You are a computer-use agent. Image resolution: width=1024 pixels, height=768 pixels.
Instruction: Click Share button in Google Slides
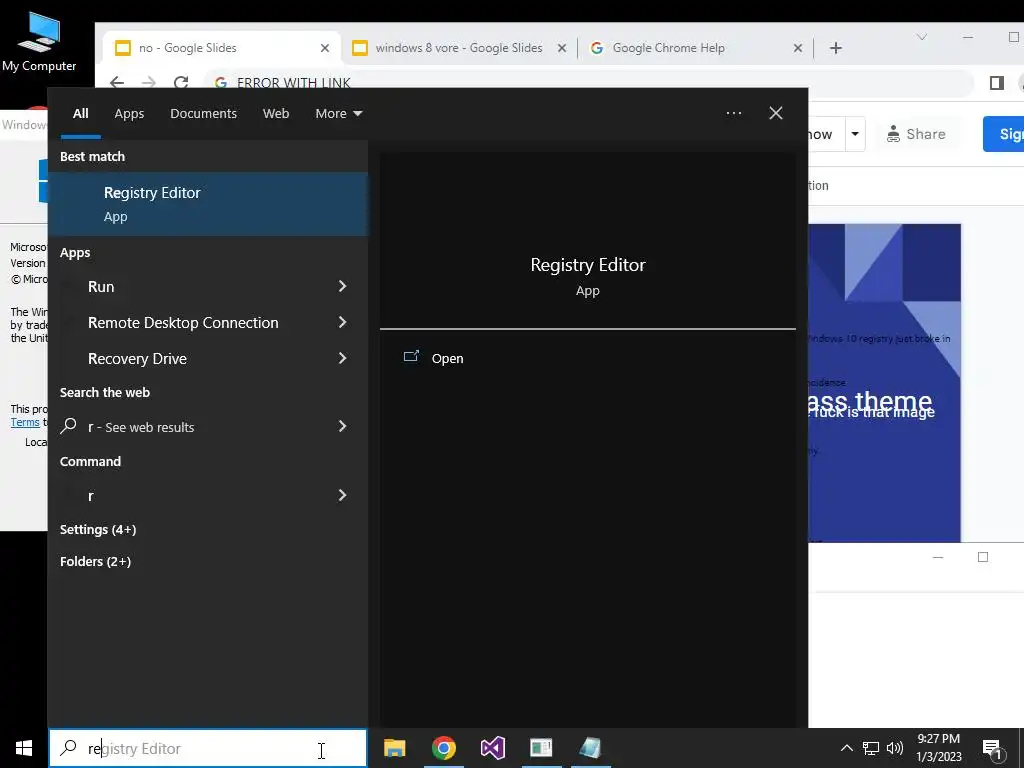tap(916, 134)
